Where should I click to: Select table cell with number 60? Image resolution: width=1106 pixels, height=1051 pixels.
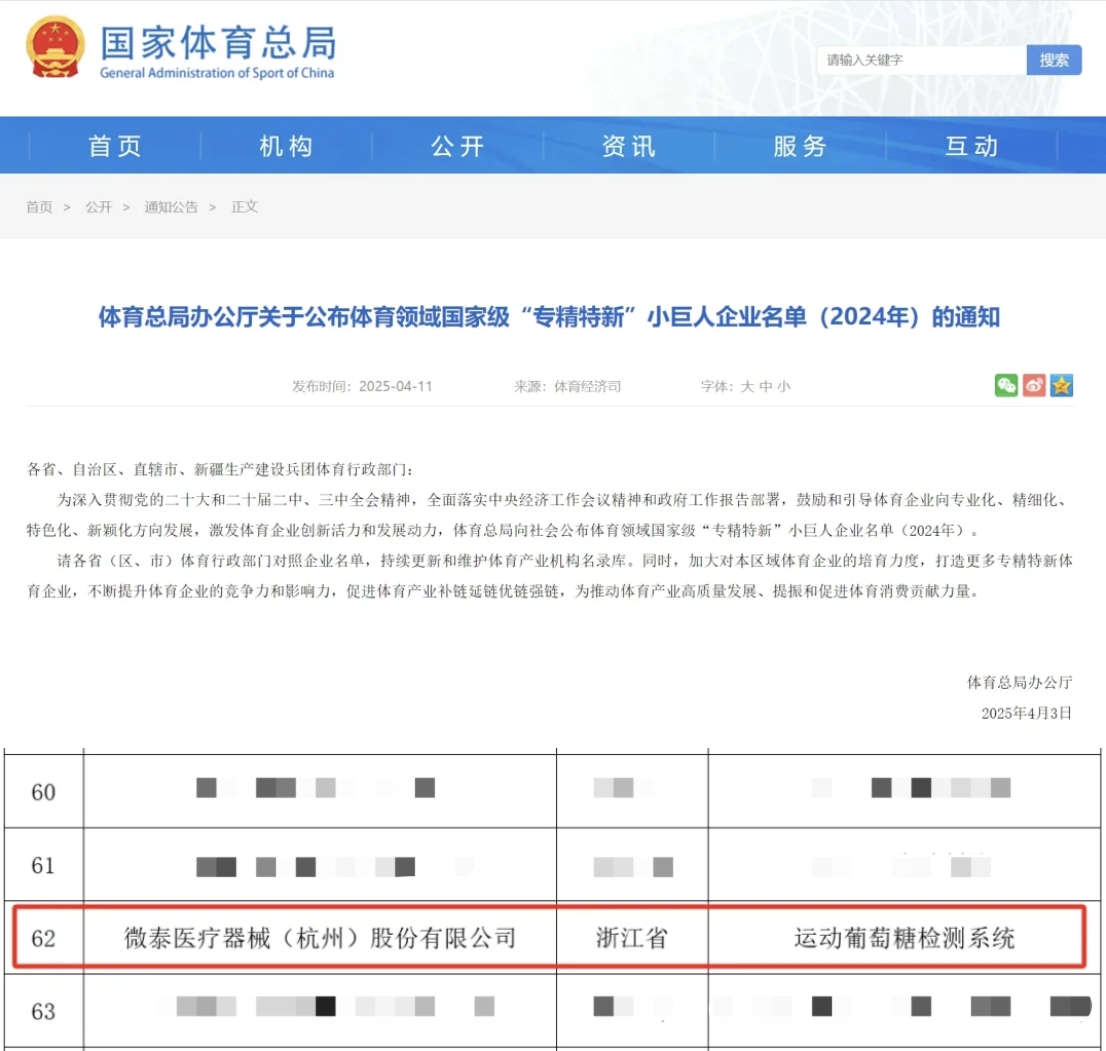pyautogui.click(x=44, y=791)
